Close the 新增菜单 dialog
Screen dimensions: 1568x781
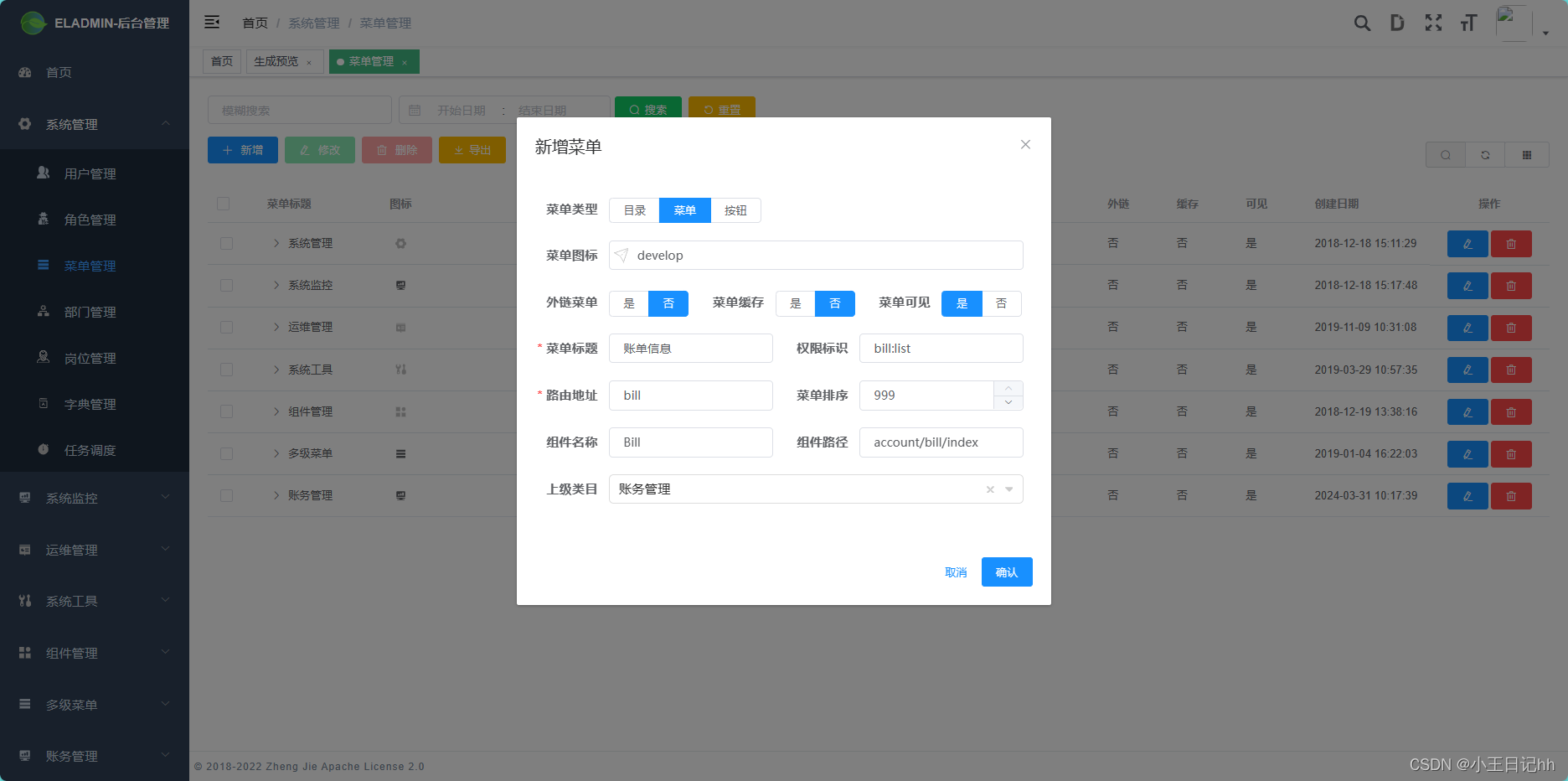[1025, 144]
